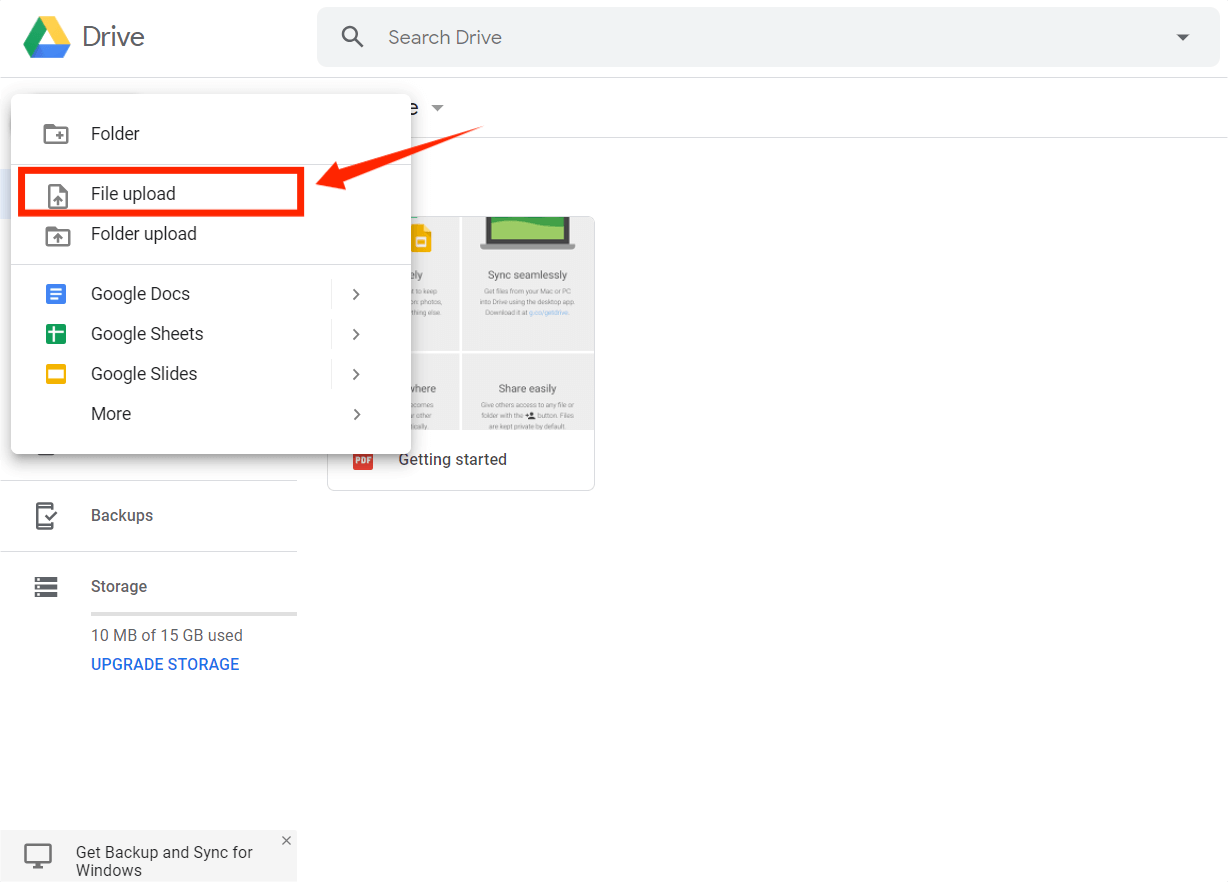Expand the Google Slides submenu arrow

(356, 374)
